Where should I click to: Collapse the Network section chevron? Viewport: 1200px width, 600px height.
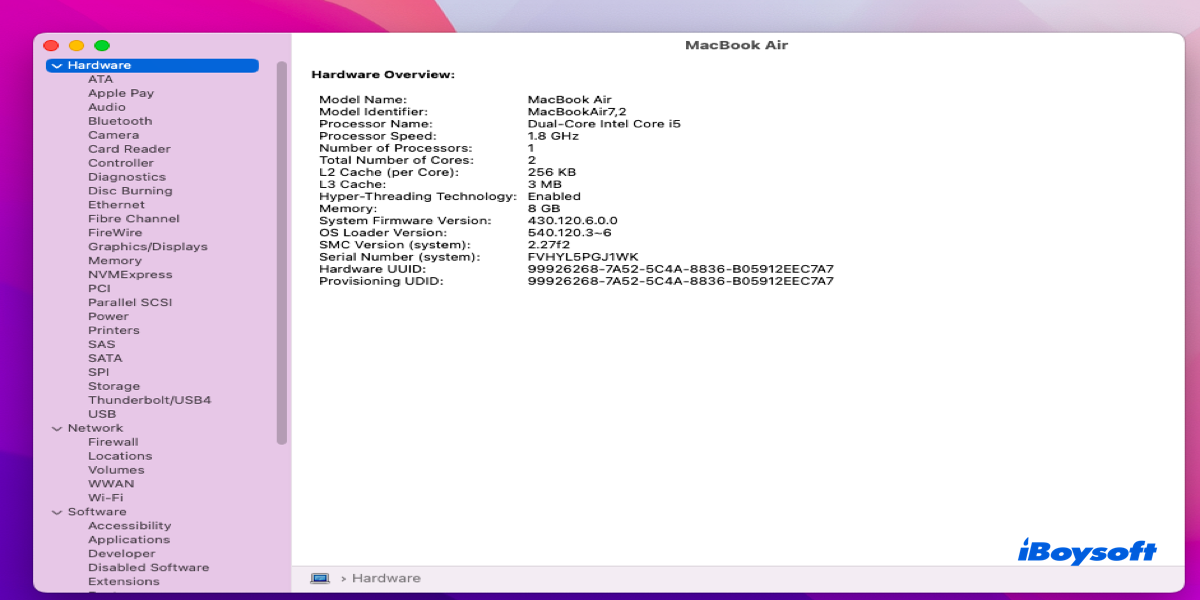tap(57, 428)
